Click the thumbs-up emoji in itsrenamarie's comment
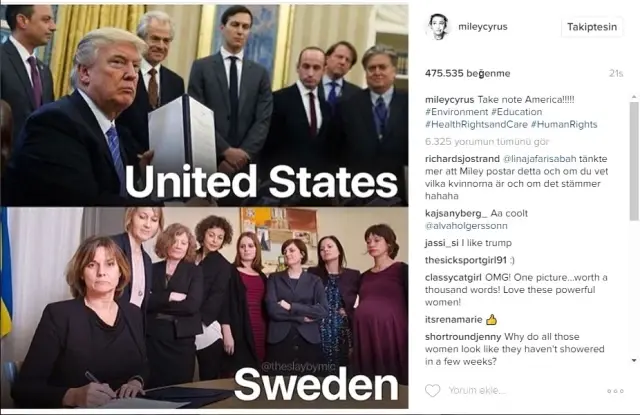This screenshot has width=640, height=415. [491, 320]
